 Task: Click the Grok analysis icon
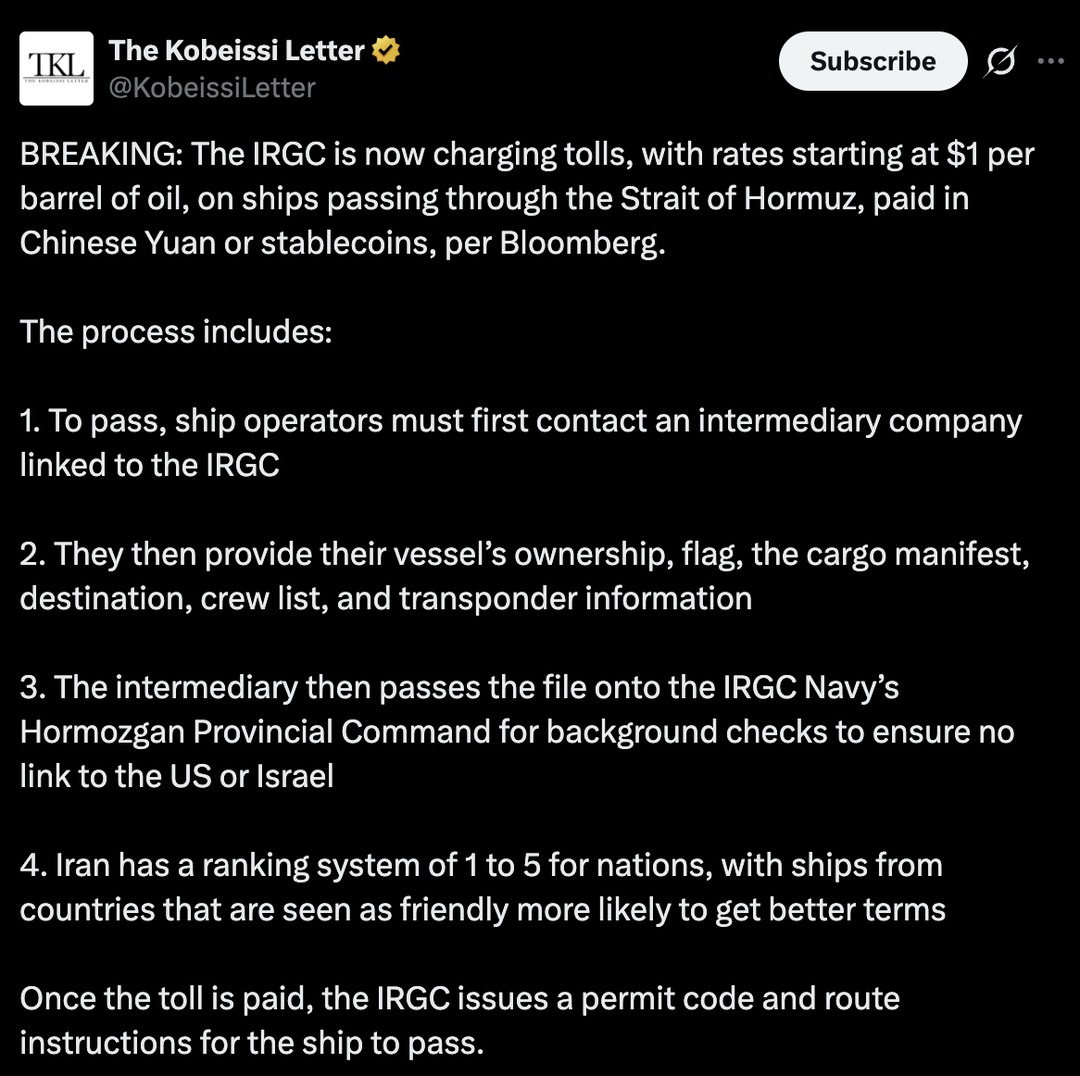click(x=1001, y=61)
